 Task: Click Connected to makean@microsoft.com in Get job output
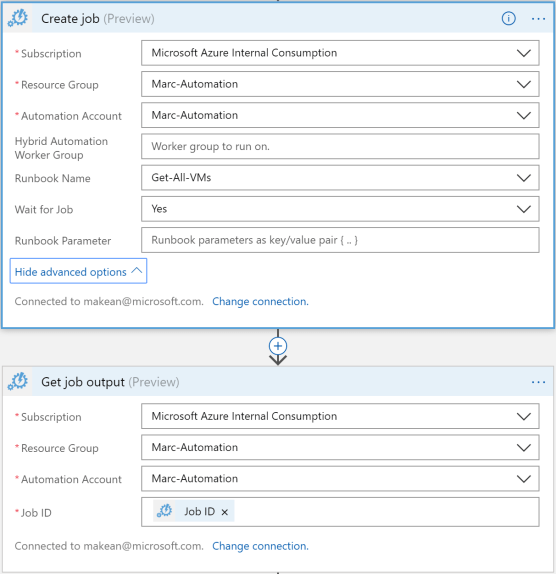tap(109, 546)
